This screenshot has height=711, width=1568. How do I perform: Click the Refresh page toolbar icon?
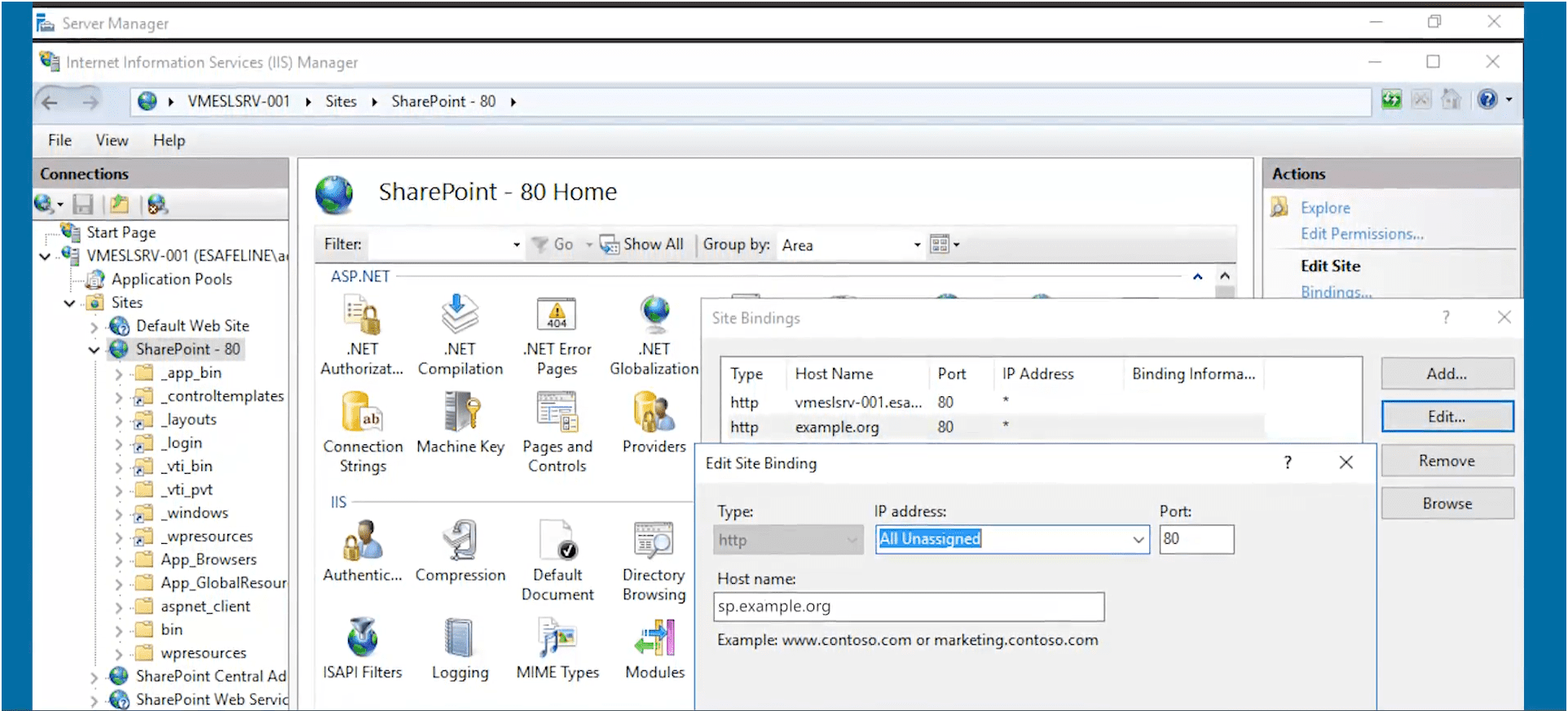tap(1391, 99)
